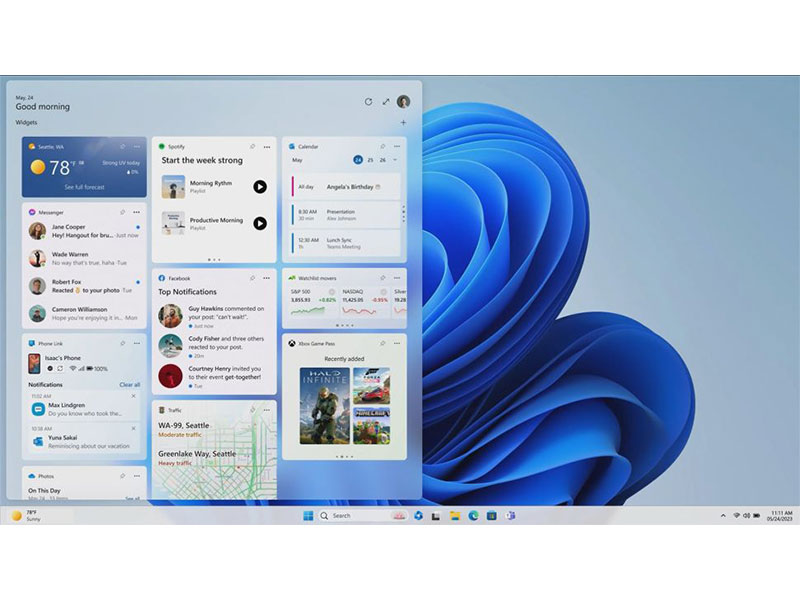Pin the Calendar widget

[x=383, y=146]
